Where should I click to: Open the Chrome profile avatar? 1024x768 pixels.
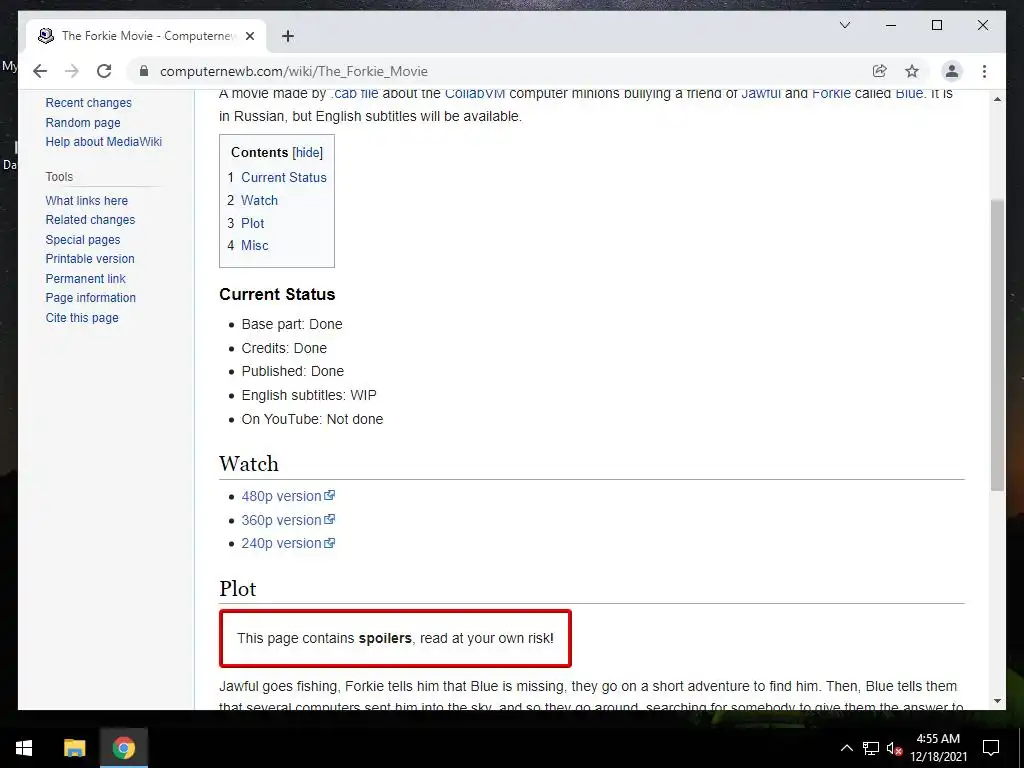pos(952,71)
